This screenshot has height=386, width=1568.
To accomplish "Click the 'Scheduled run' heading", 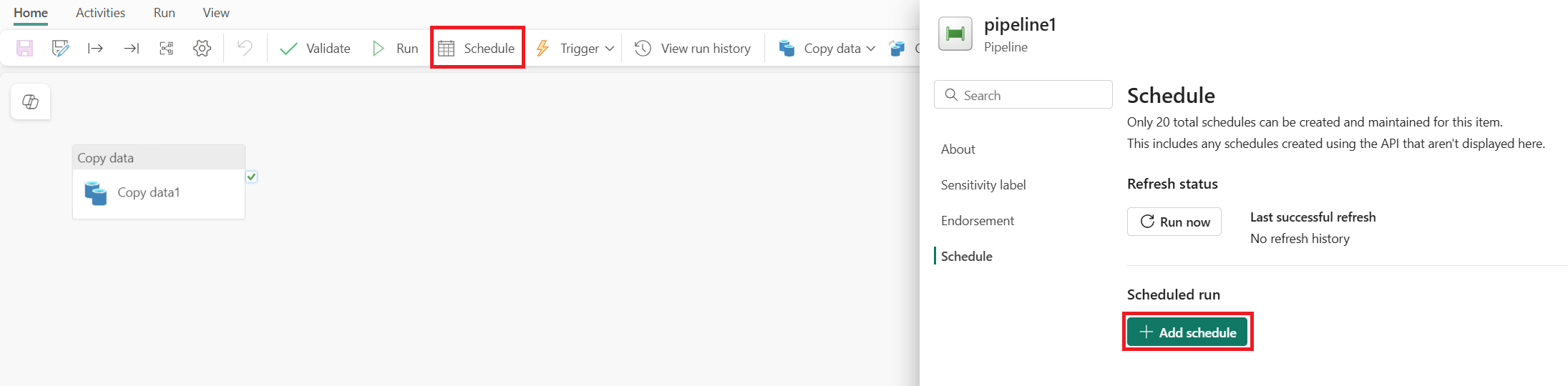I will (1173, 295).
